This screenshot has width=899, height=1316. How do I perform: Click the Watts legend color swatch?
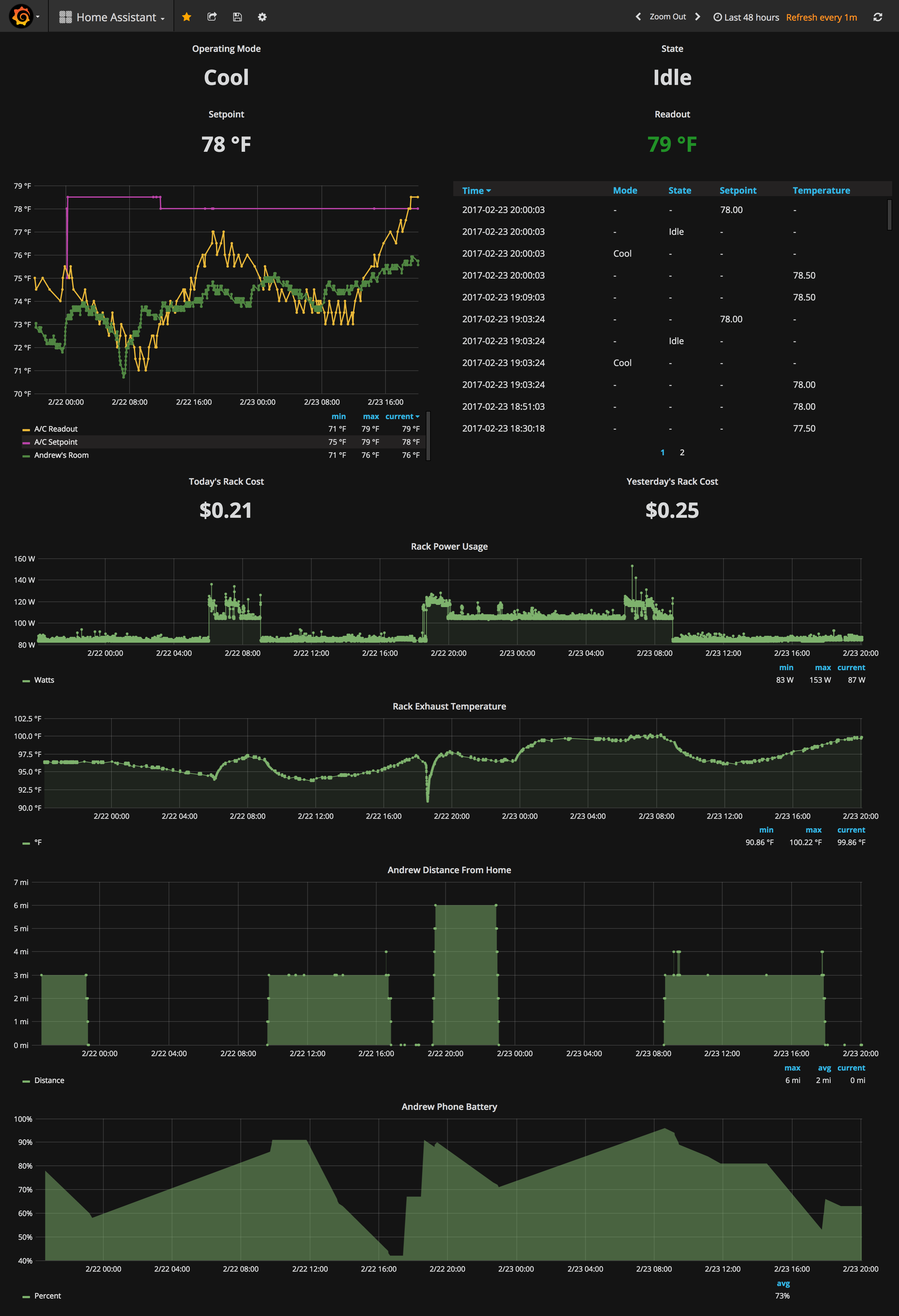26,681
